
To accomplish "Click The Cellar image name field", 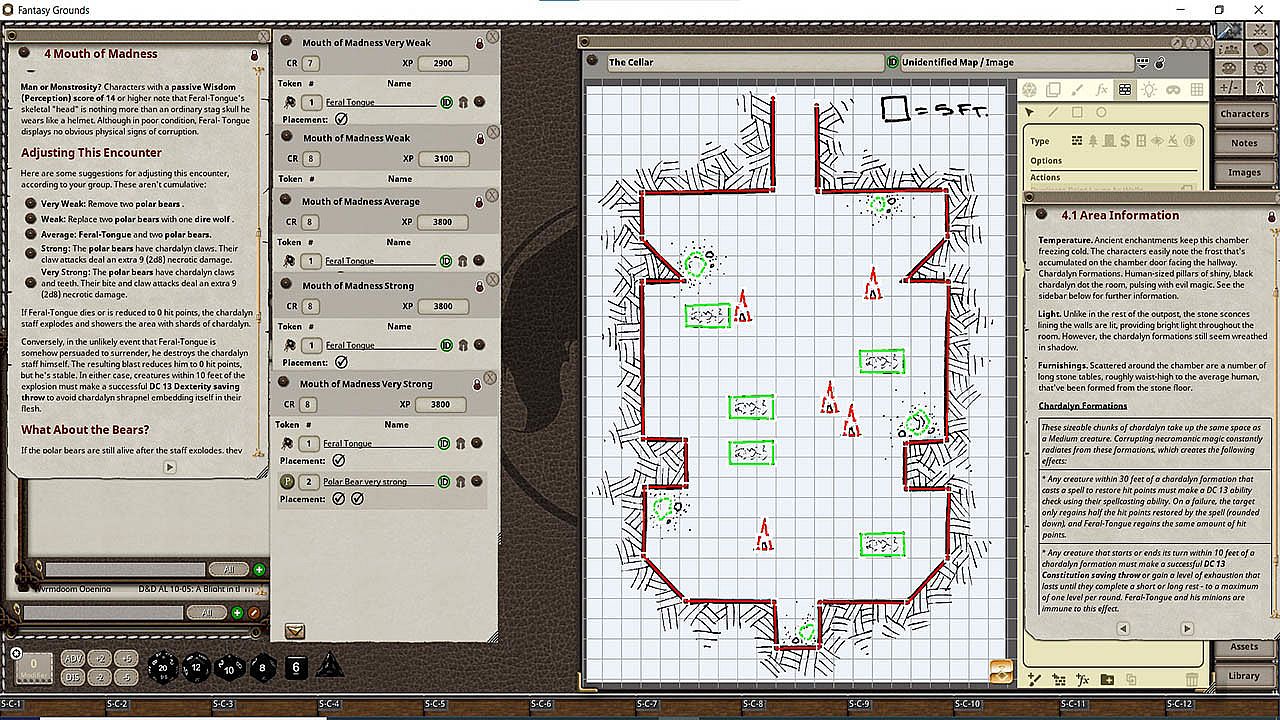I will [746, 62].
